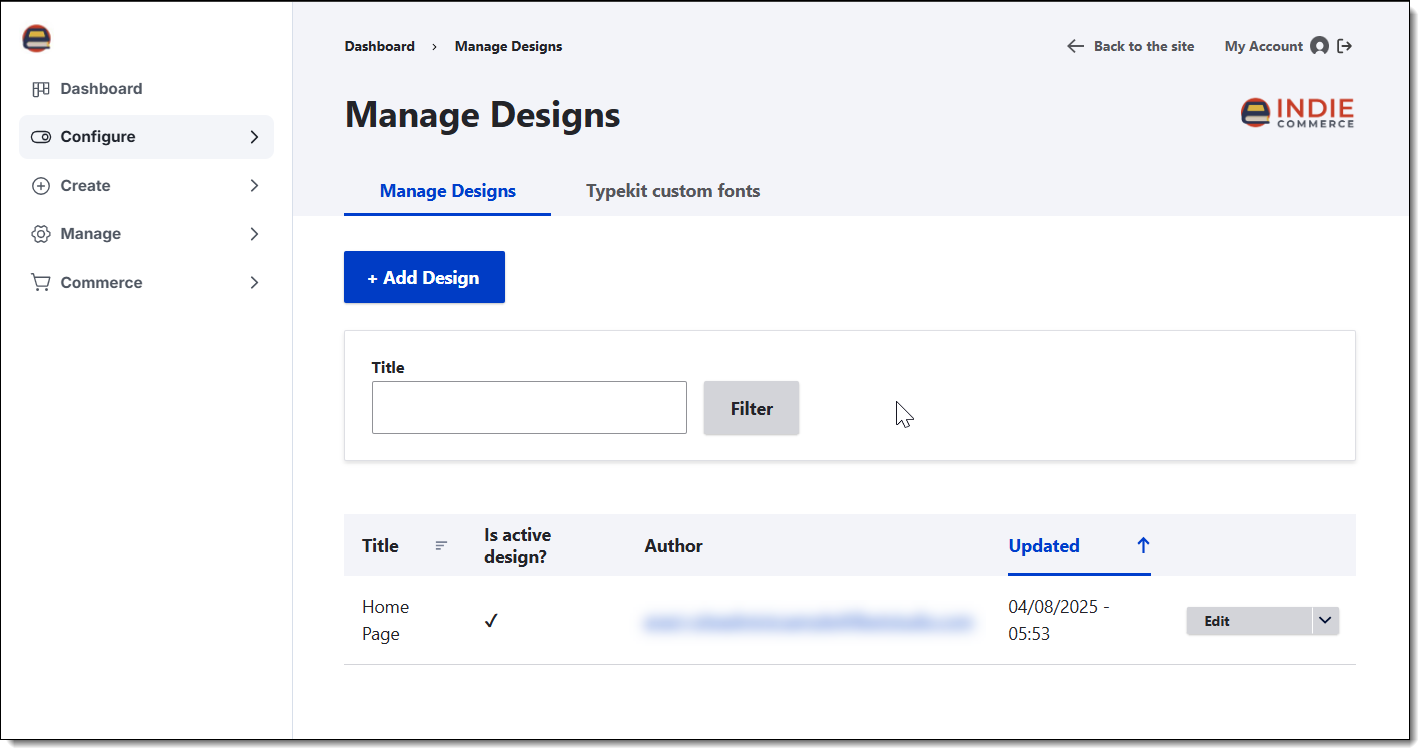
Task: Click the IndieCommerce logo in sidebar
Action: coord(36,38)
